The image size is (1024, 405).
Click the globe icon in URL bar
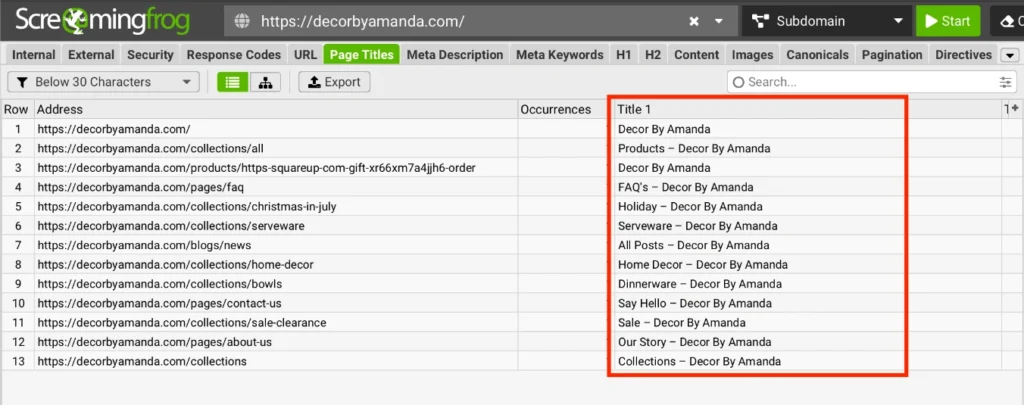click(240, 21)
